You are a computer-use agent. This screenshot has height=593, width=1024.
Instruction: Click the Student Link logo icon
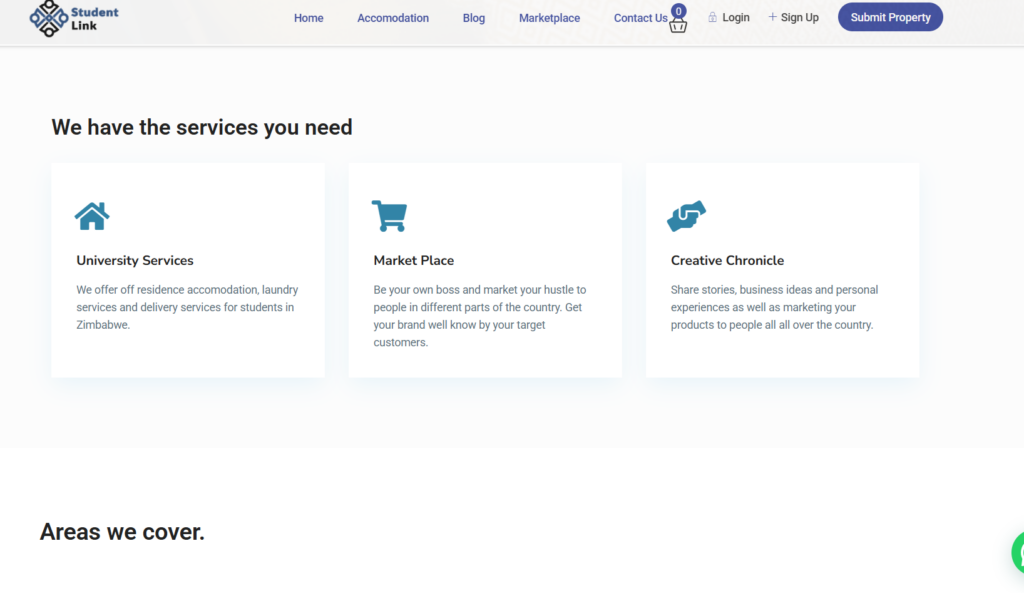point(48,18)
